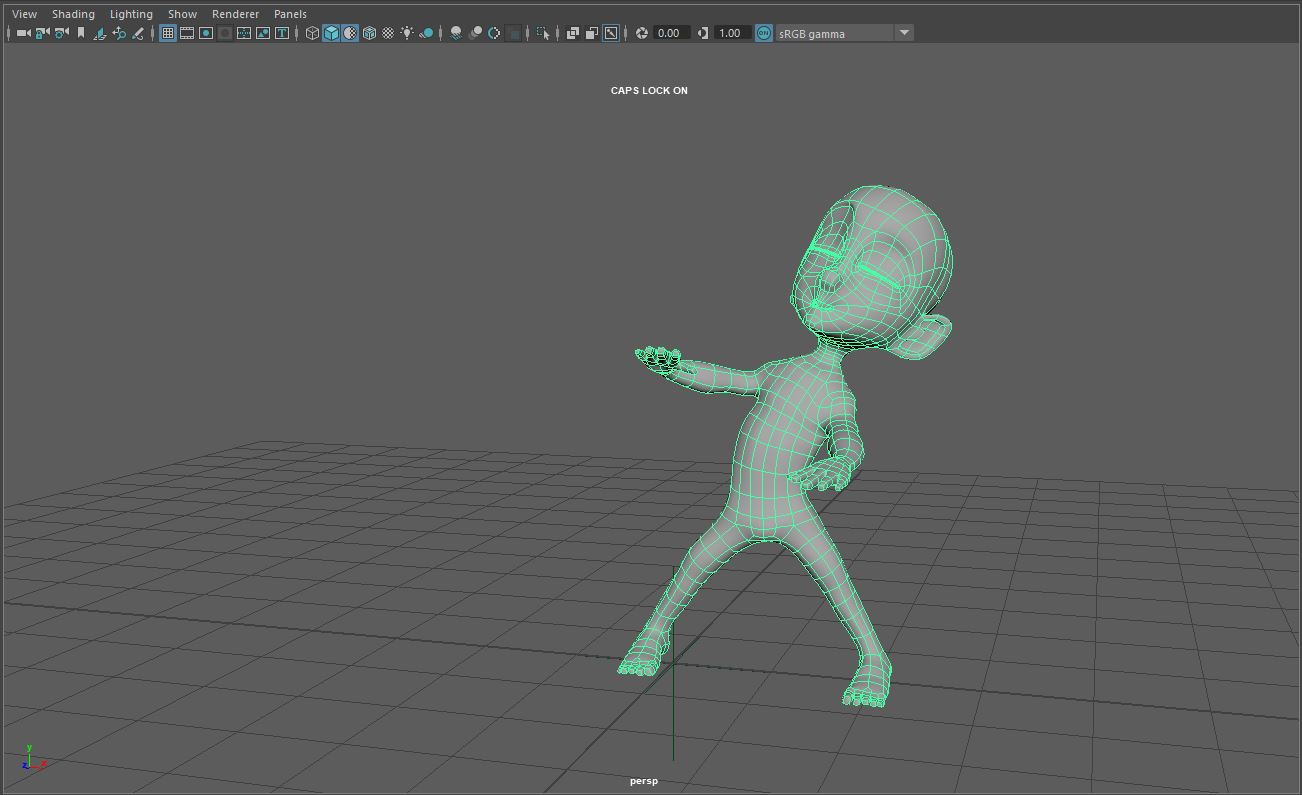Toggle the XRay display icon

pyautogui.click(x=573, y=33)
